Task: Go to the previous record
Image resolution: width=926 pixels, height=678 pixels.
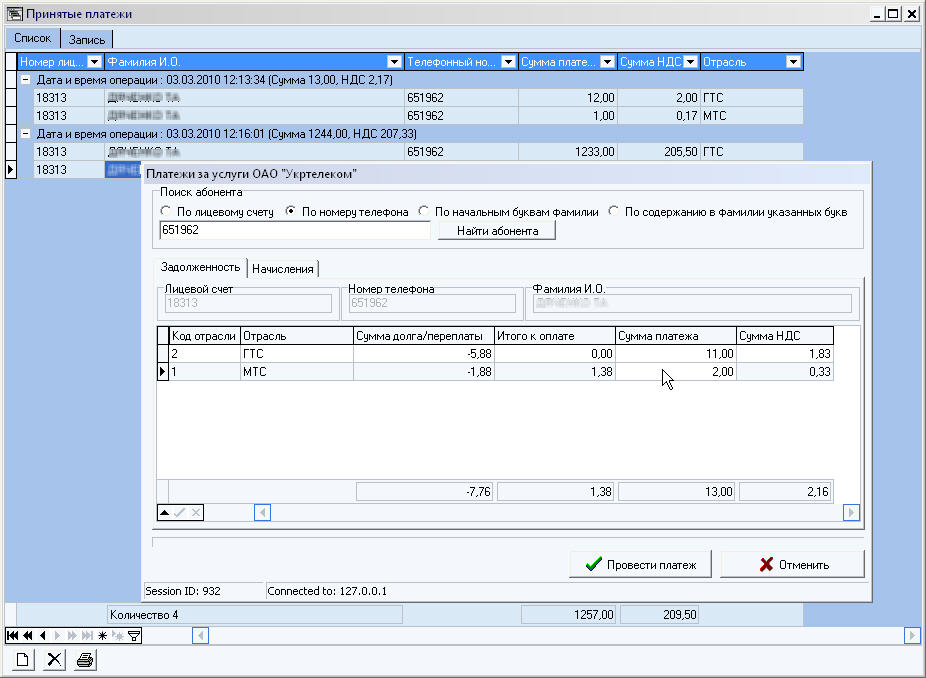Action: 43,635
